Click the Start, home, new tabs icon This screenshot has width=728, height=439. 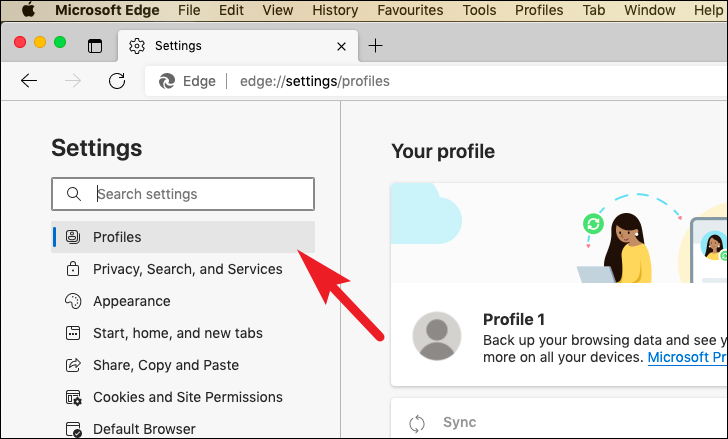pos(73,333)
